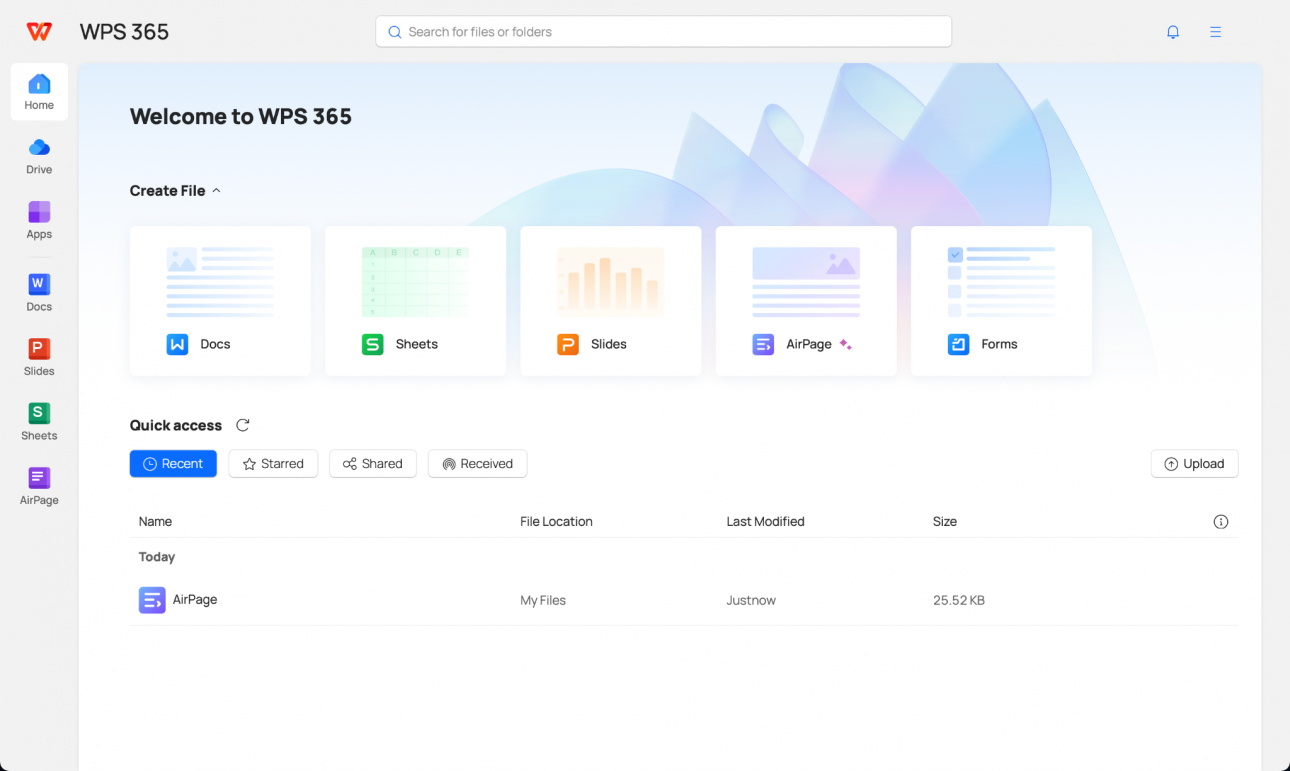Click the WPS logo icon
Image resolution: width=1290 pixels, height=771 pixels.
39,32
